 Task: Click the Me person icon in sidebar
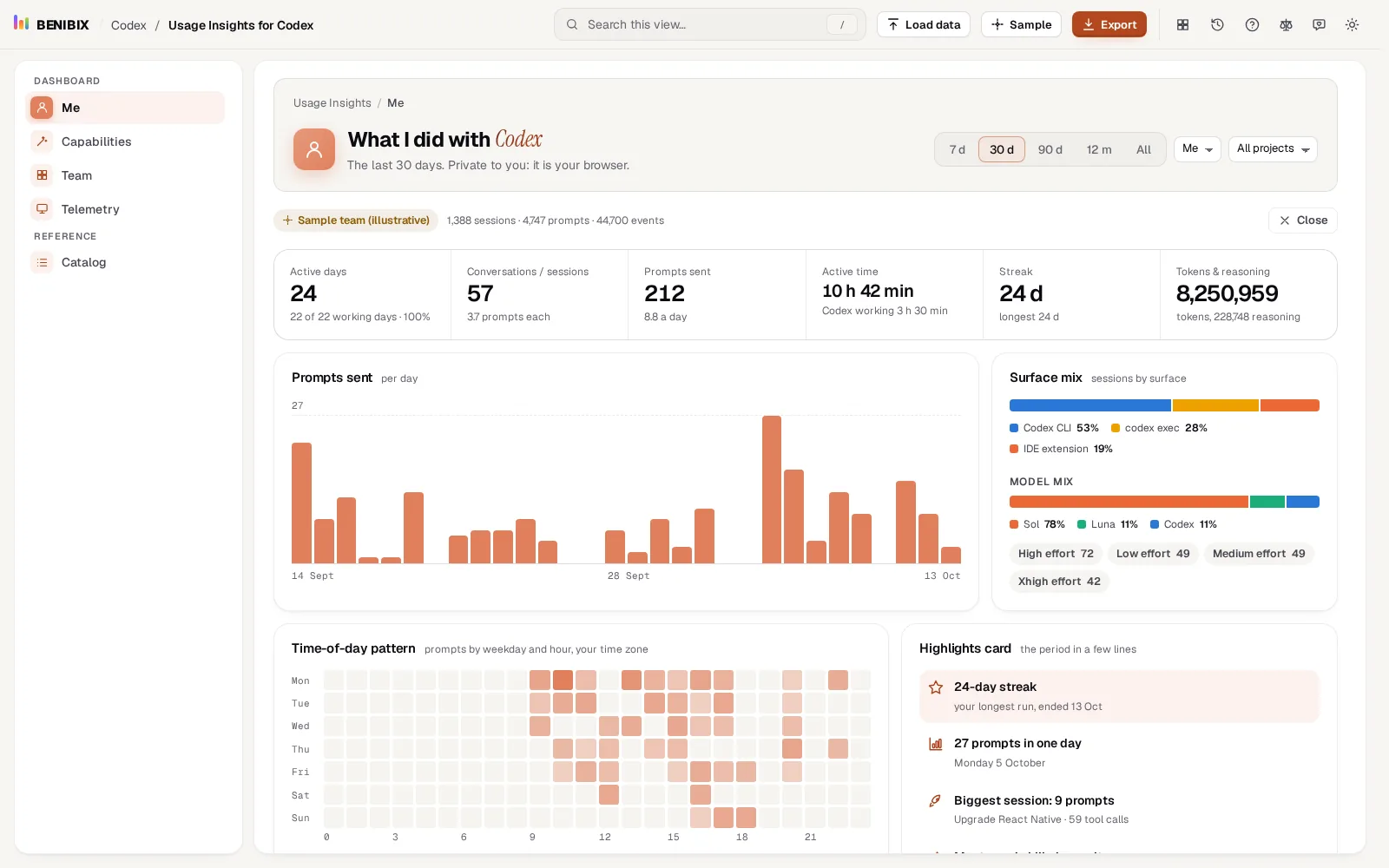tap(42, 108)
